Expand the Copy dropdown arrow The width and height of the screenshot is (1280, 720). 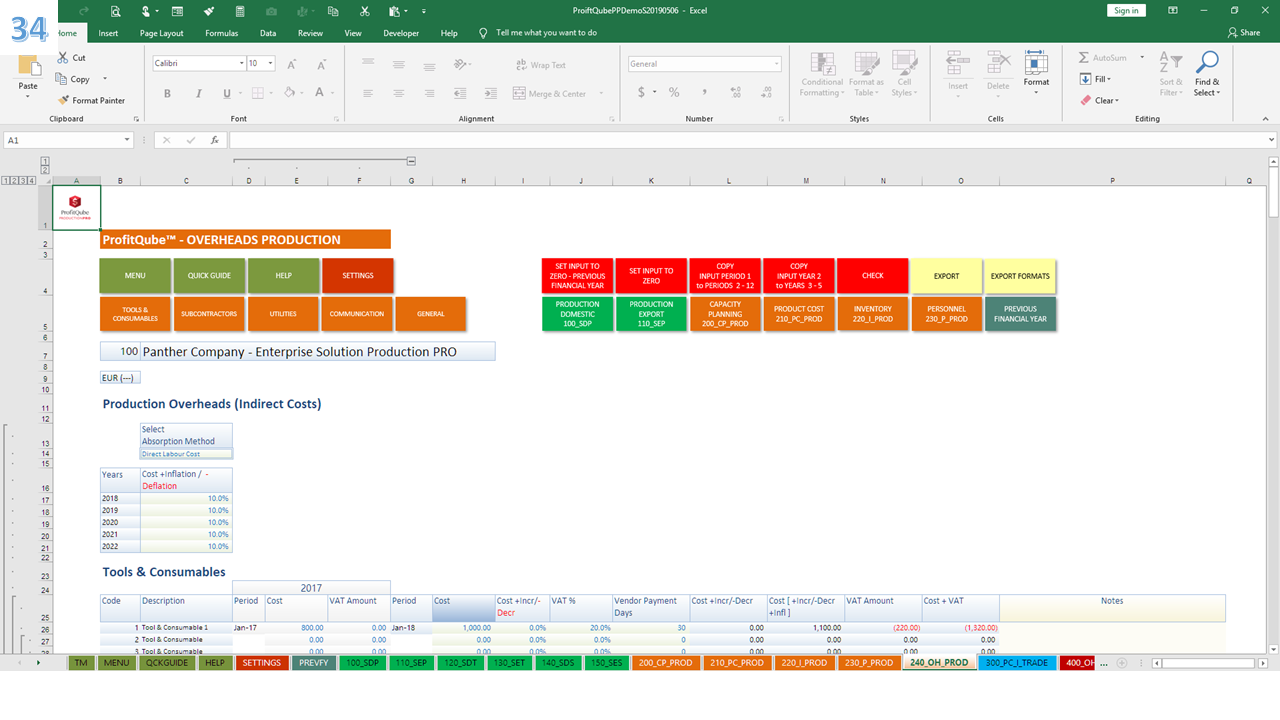[x=104, y=79]
